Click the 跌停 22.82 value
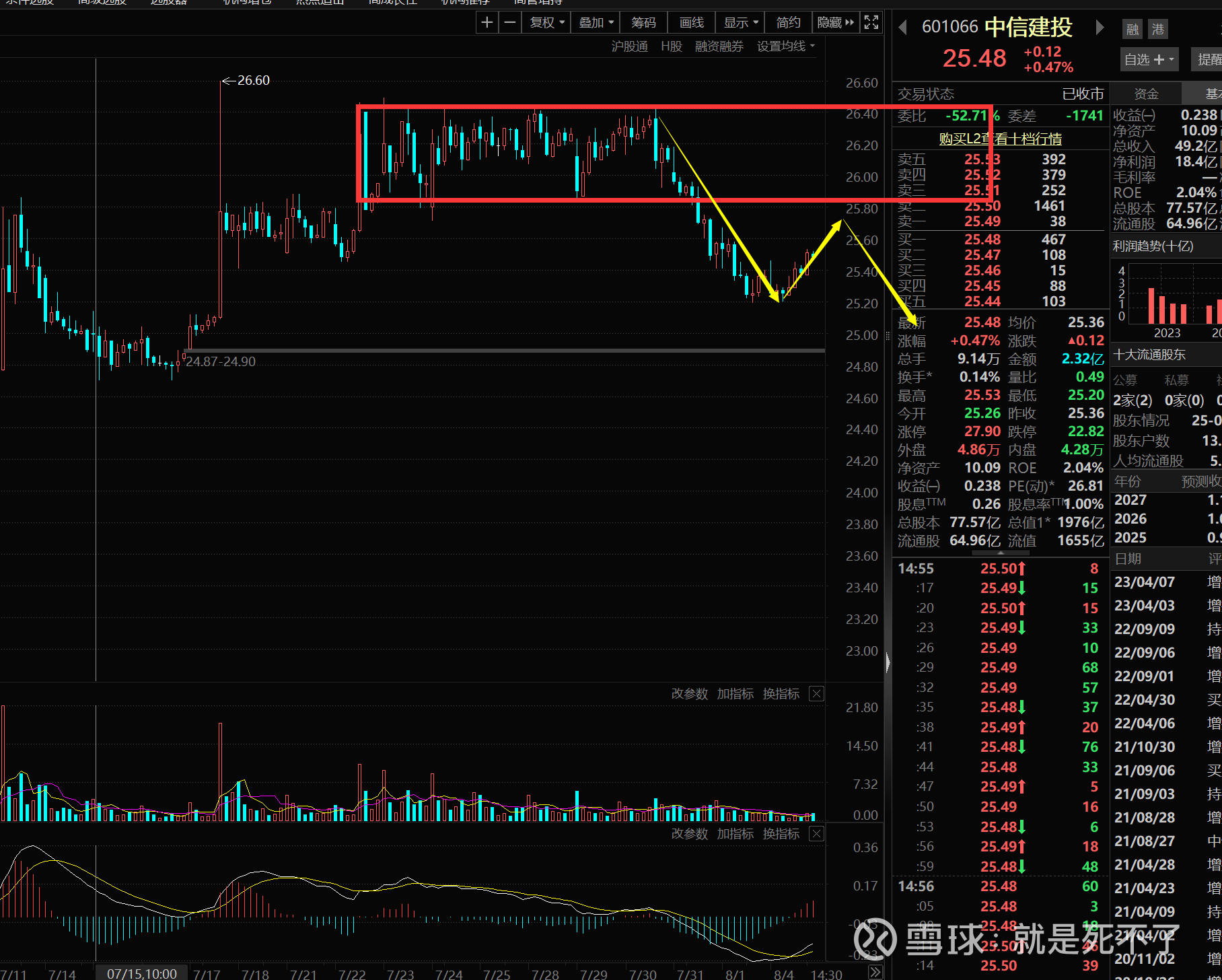Image resolution: width=1222 pixels, height=980 pixels. [x=1085, y=431]
